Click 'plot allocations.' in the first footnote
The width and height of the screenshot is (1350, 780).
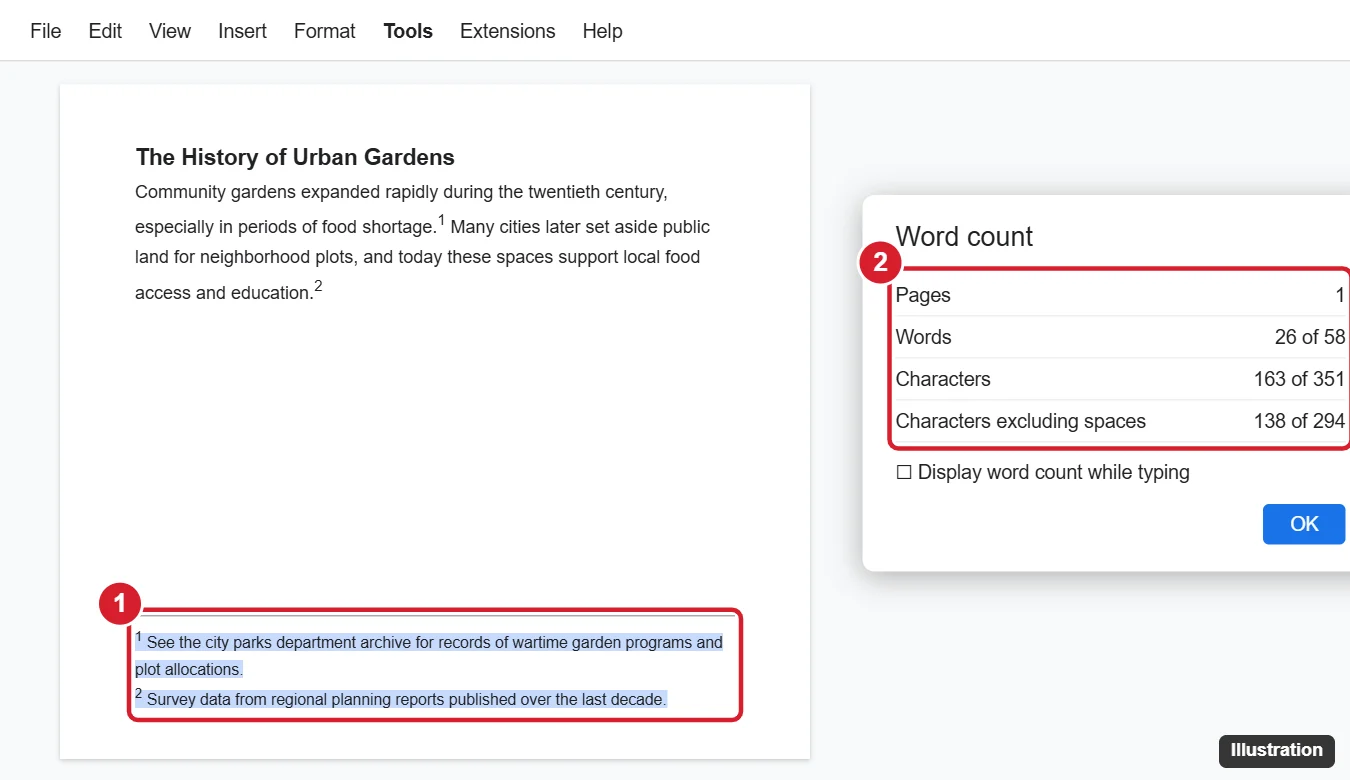[189, 669]
